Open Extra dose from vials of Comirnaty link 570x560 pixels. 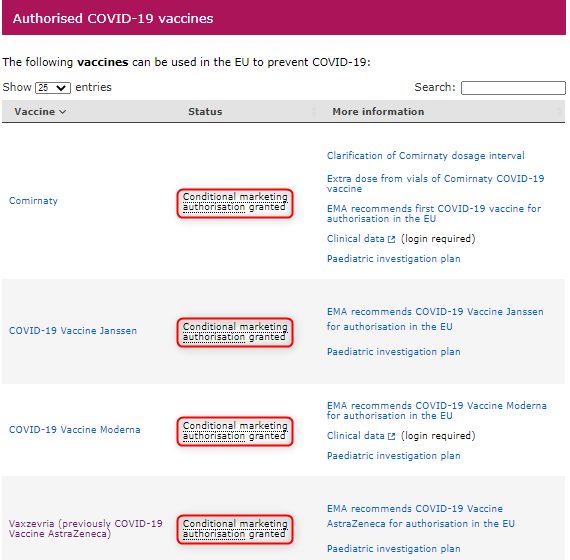point(435,184)
